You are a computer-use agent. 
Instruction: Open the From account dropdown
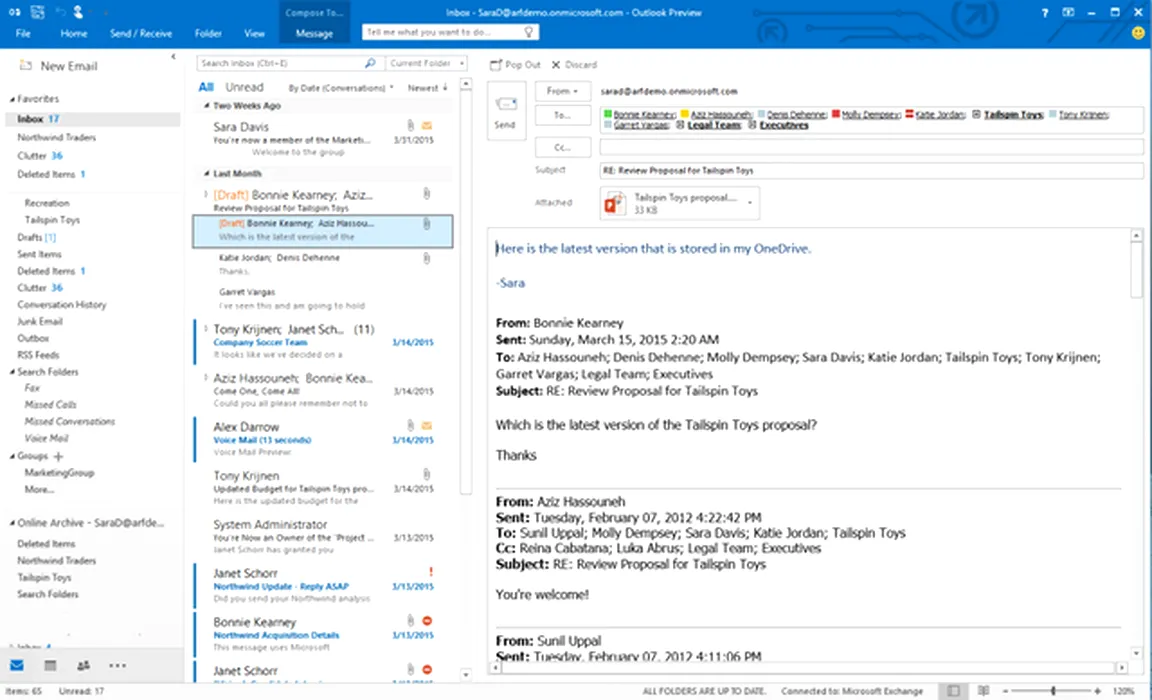click(x=563, y=91)
